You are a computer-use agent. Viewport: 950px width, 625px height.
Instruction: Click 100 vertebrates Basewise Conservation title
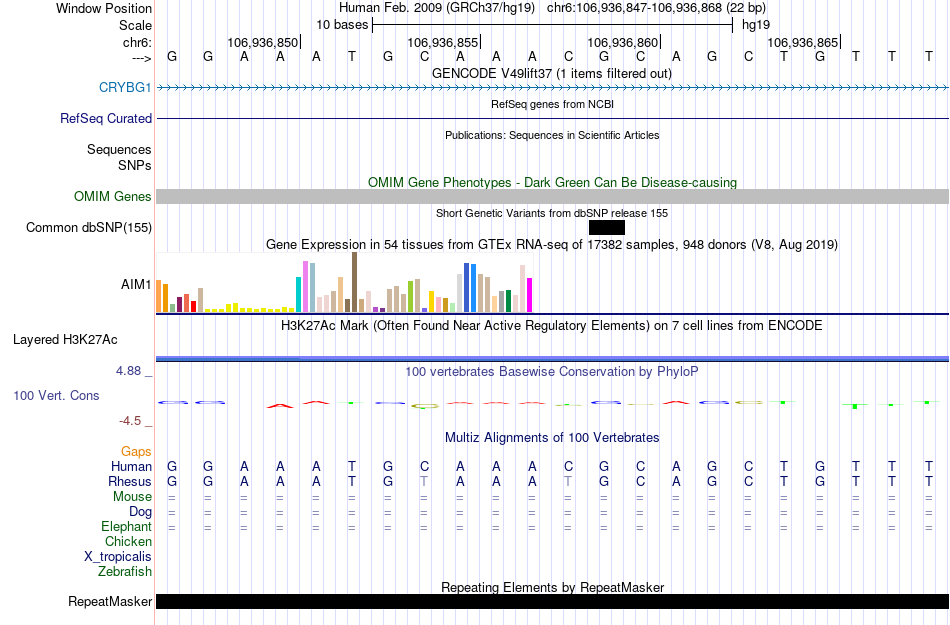(x=552, y=372)
